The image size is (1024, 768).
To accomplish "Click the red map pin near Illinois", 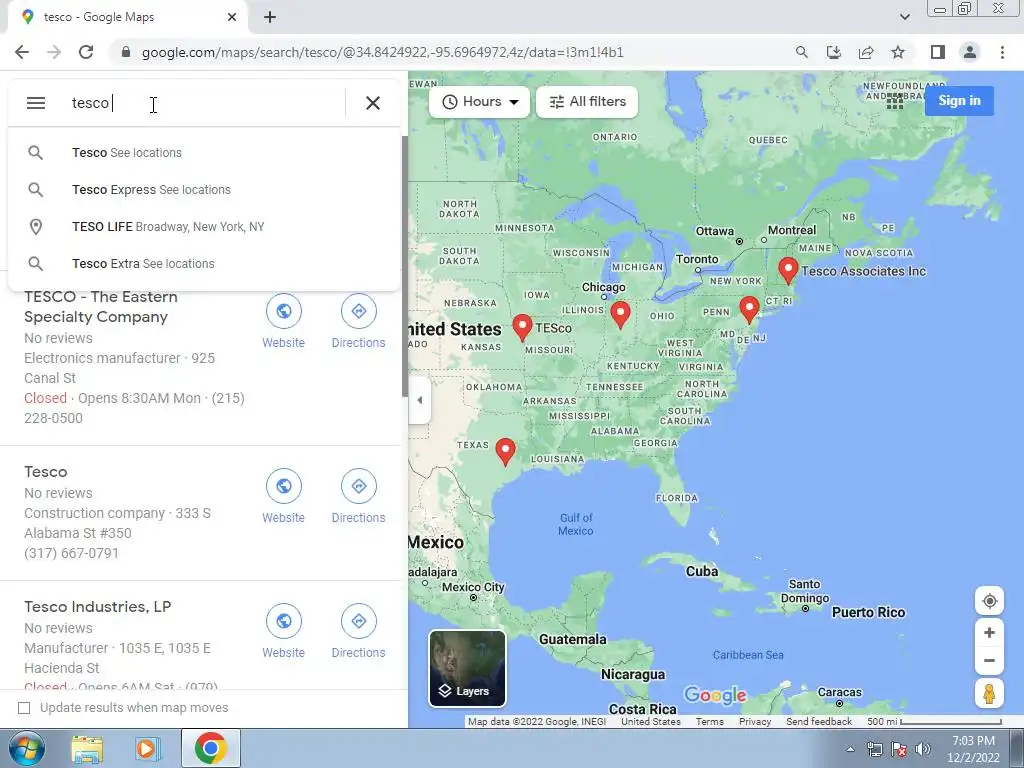I will [620, 314].
